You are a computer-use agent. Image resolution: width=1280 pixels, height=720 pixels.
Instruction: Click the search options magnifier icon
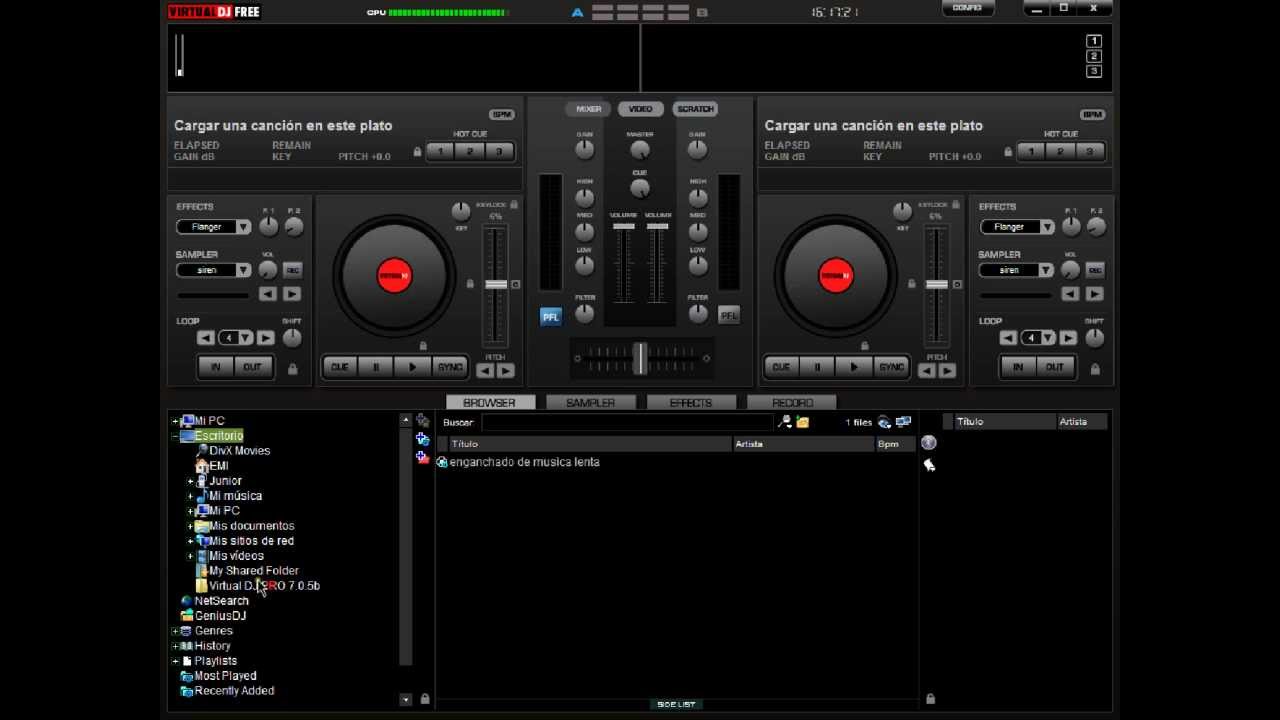pos(785,422)
